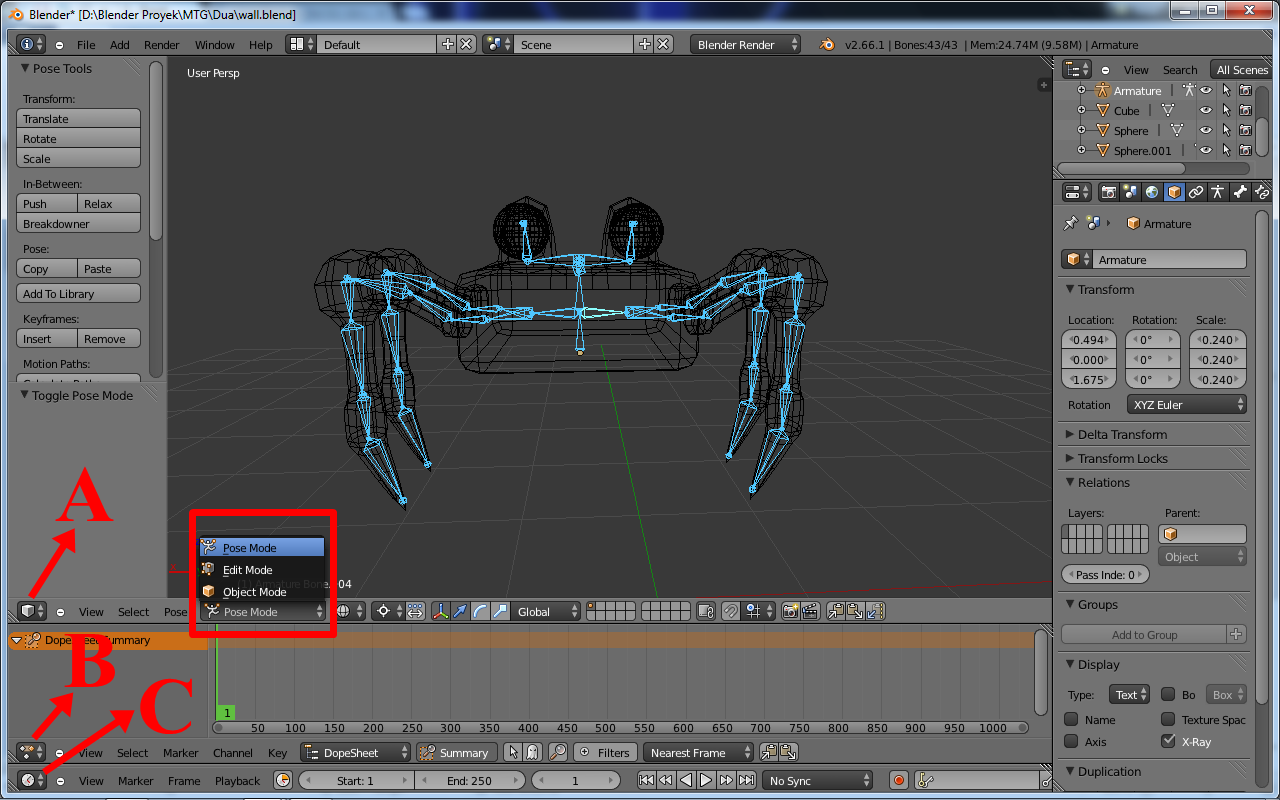Open the No Sync playback dropdown
The height and width of the screenshot is (800, 1280).
[817, 780]
